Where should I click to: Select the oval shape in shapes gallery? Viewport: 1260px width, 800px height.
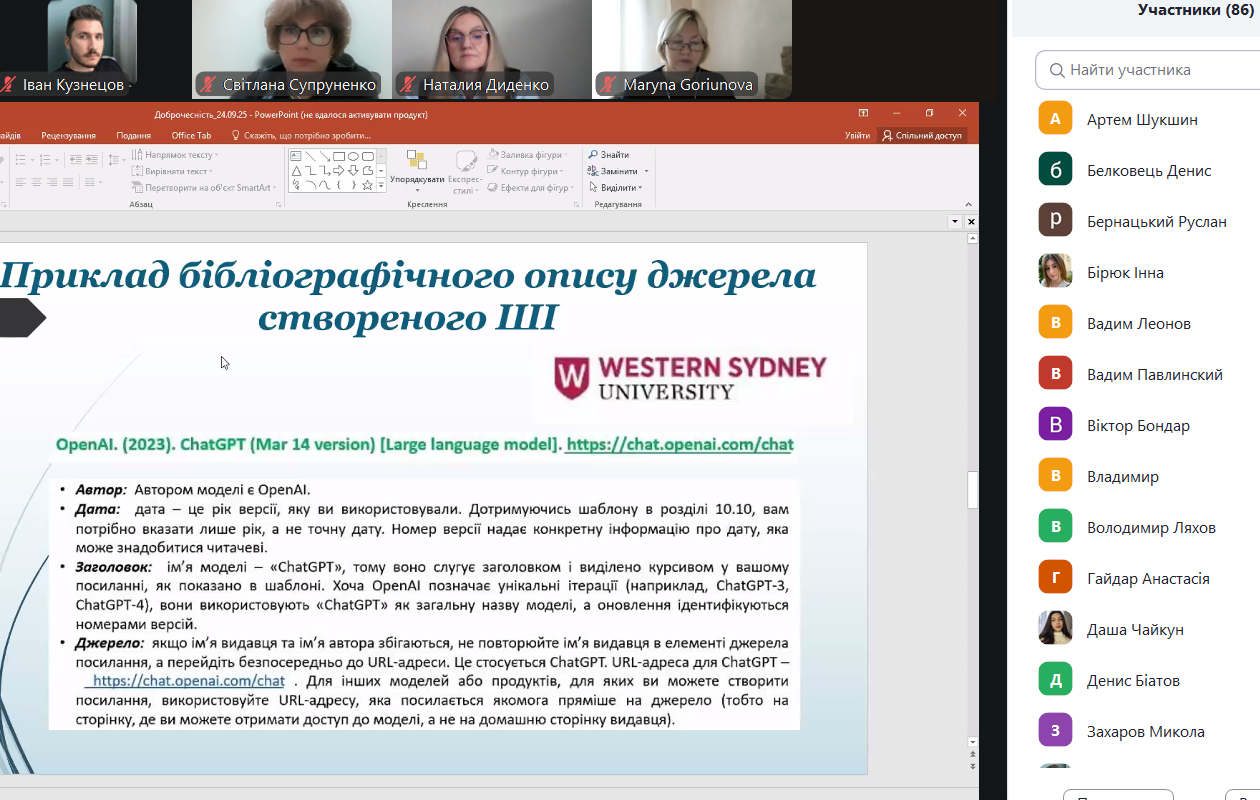click(x=353, y=156)
